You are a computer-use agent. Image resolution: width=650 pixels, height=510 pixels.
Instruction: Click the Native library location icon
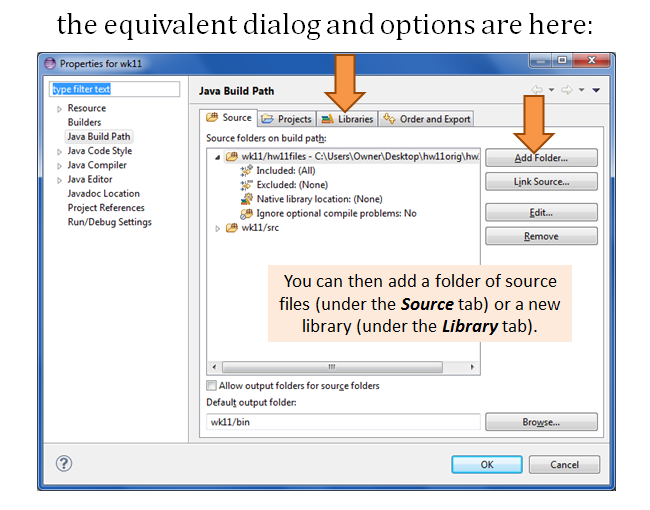[x=246, y=199]
